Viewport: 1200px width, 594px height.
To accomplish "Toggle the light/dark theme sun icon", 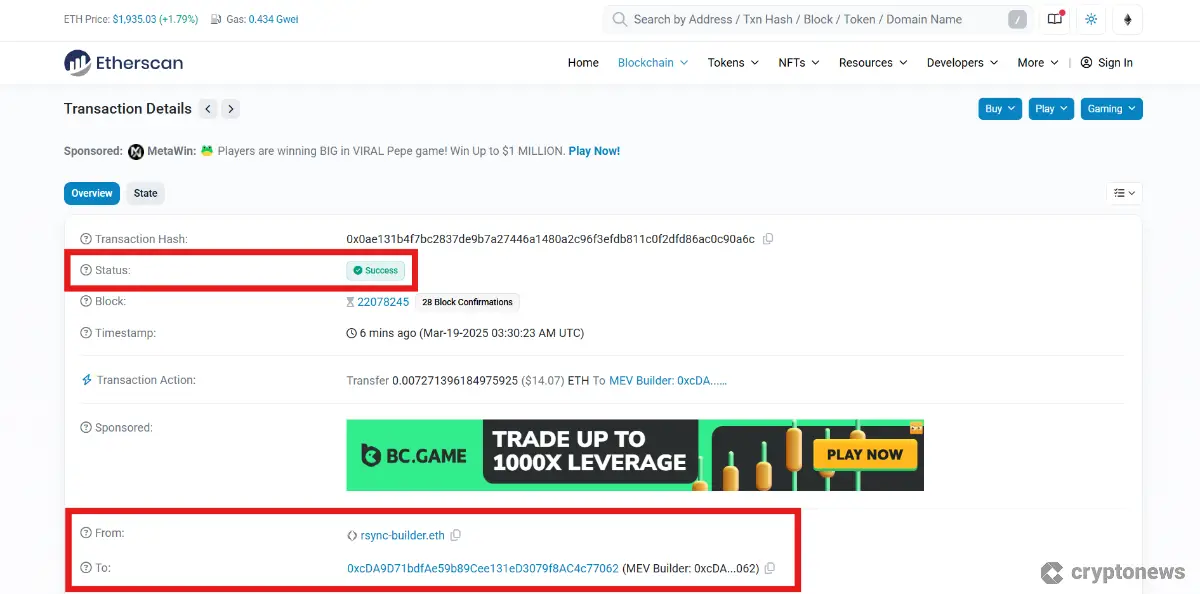I will click(x=1091, y=19).
